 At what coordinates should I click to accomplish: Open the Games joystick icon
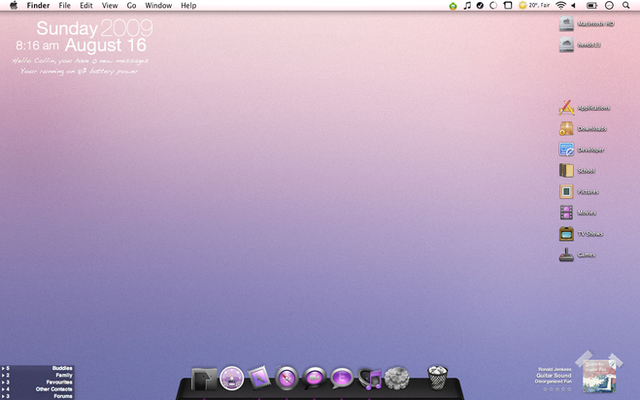click(566, 255)
